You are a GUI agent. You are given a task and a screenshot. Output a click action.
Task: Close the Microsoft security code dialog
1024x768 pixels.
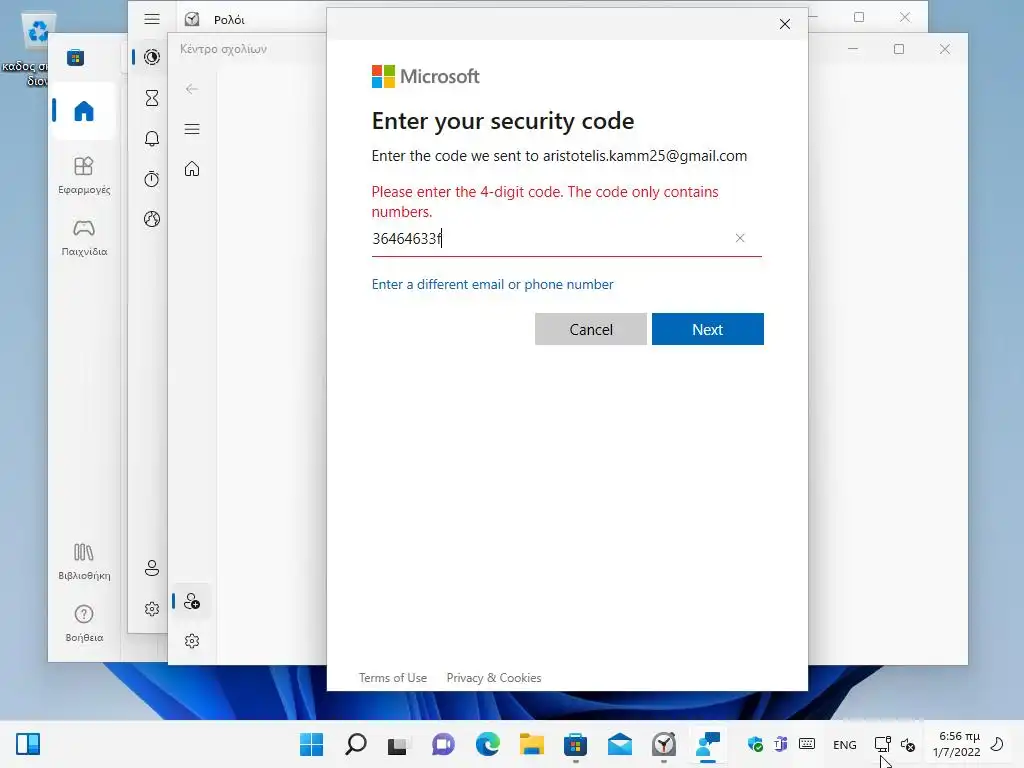coord(785,24)
